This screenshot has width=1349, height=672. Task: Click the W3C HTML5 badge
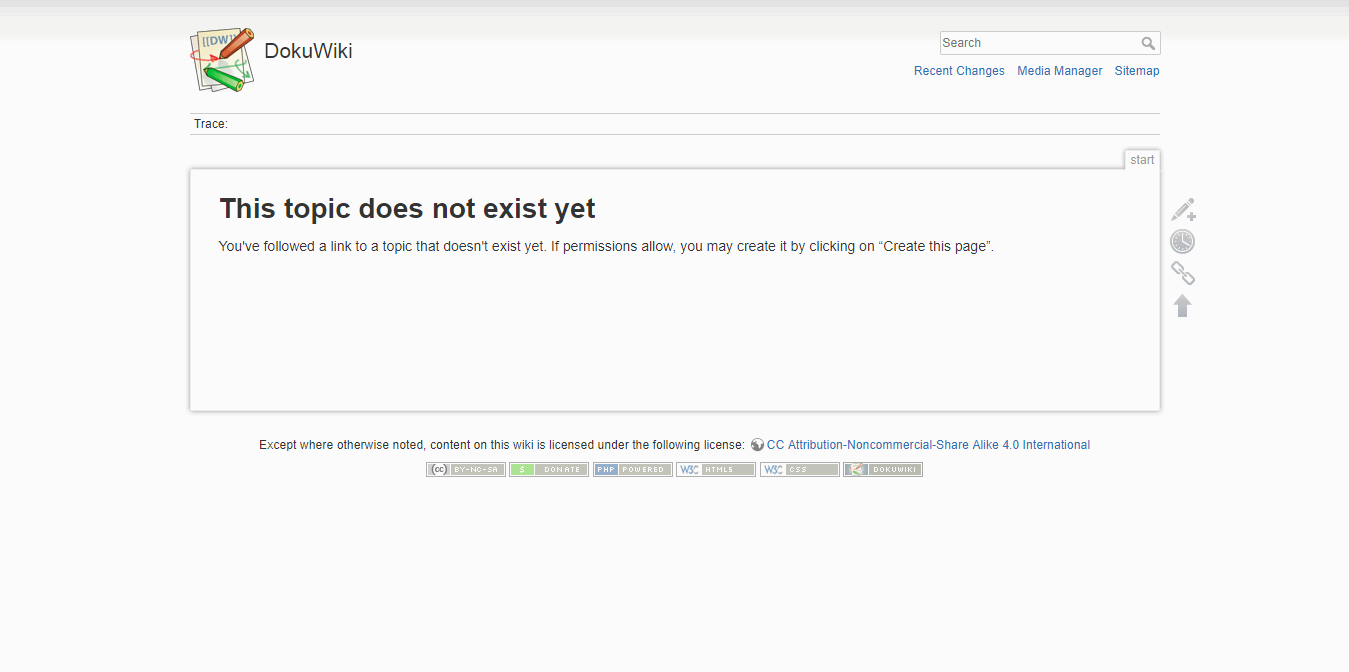coord(716,469)
